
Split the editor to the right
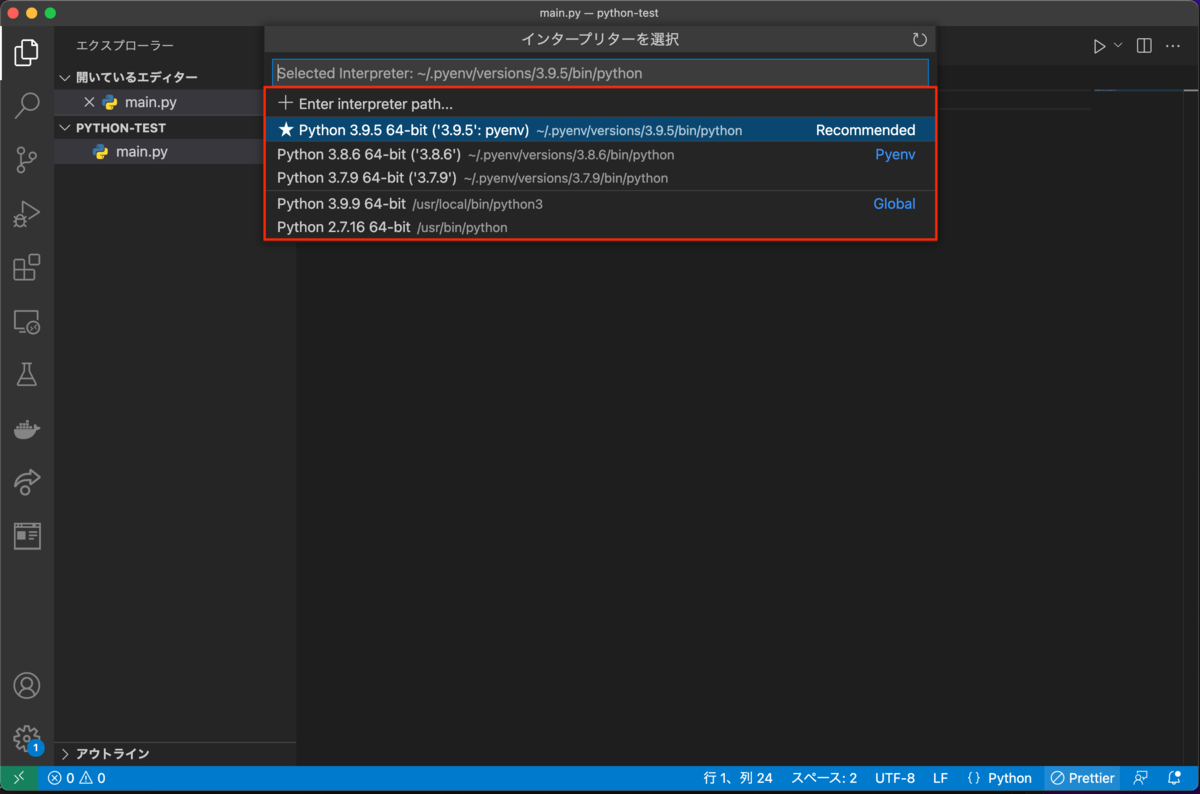(x=1144, y=46)
